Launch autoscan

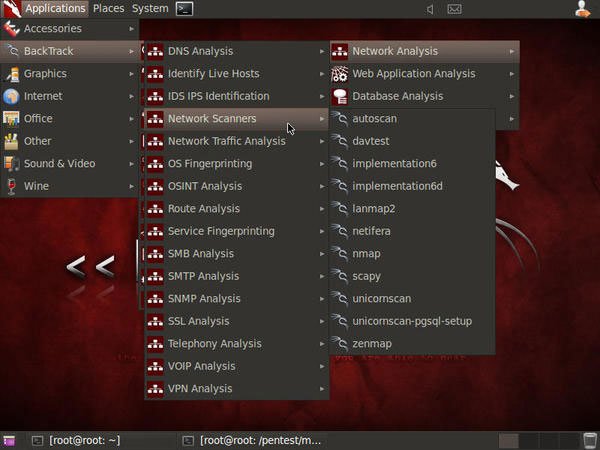click(412, 119)
